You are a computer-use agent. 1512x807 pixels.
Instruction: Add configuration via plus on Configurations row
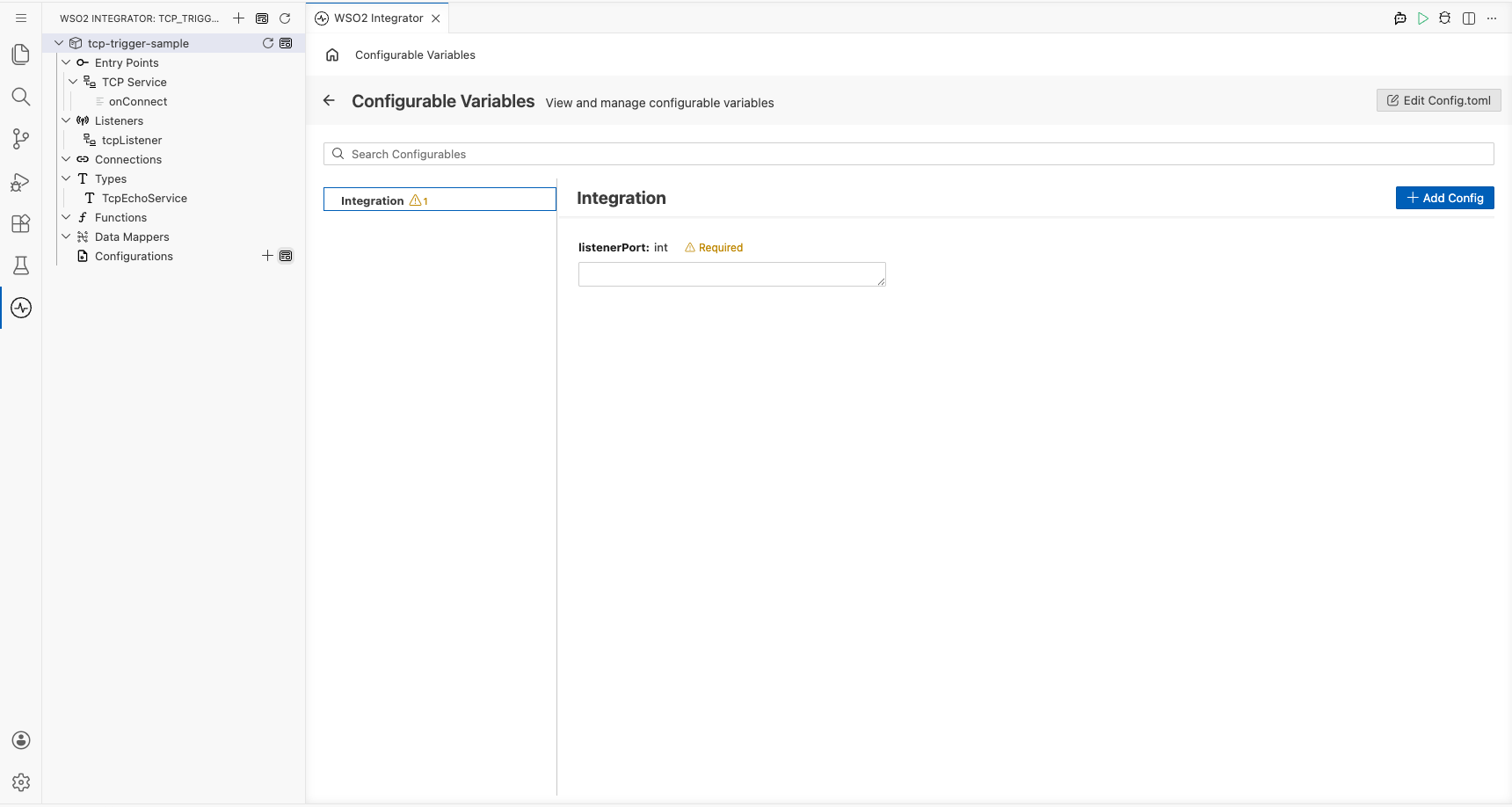268,256
